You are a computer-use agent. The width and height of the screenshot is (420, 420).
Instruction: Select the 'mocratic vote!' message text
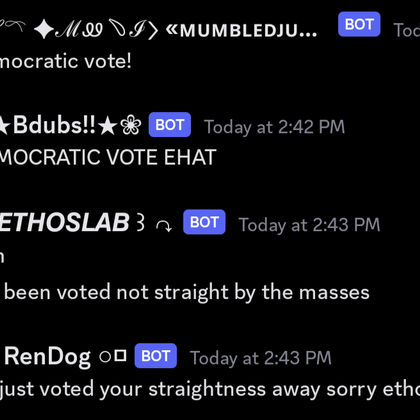66,61
